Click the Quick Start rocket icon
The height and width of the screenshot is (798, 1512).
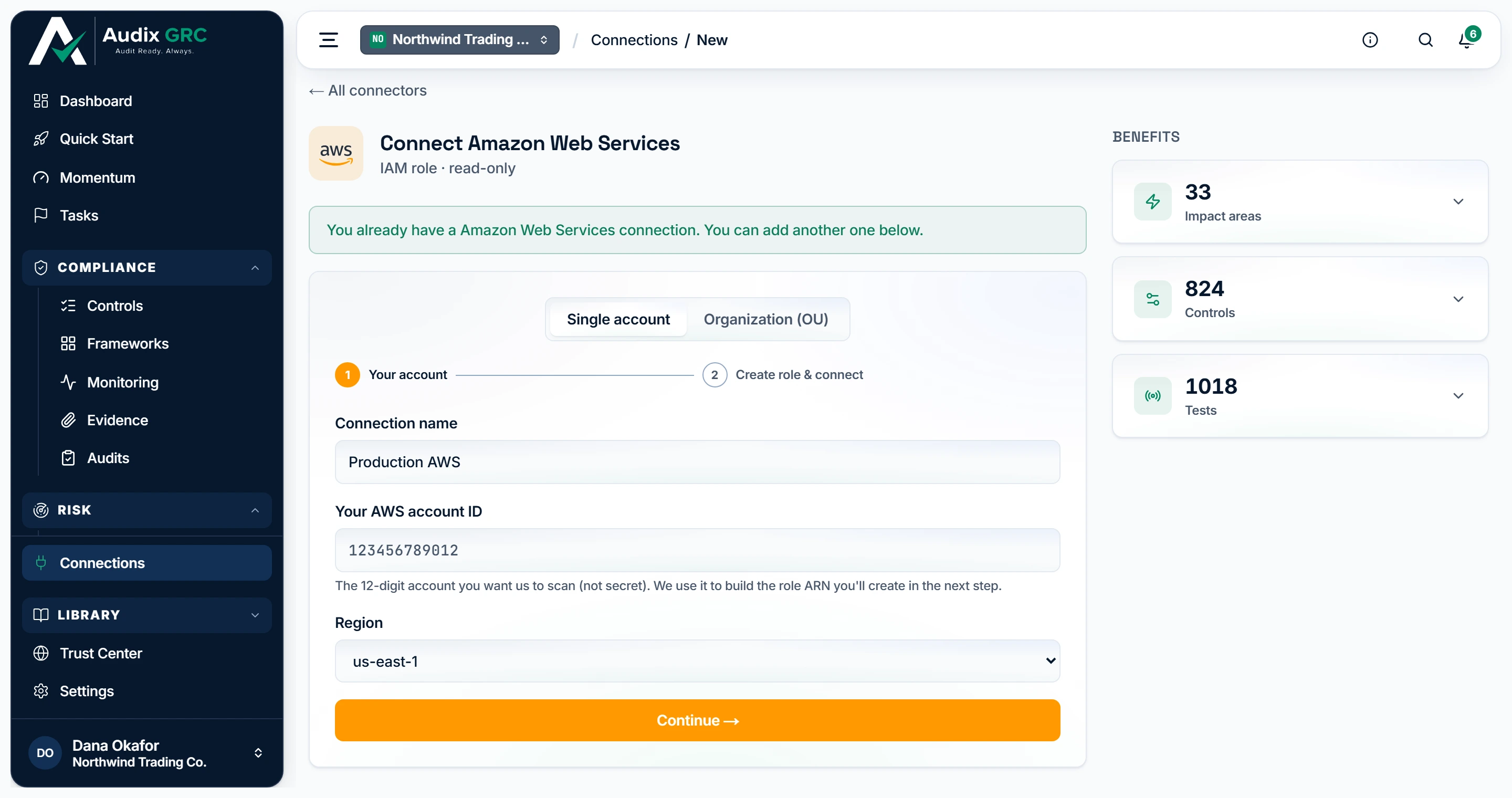click(41, 139)
